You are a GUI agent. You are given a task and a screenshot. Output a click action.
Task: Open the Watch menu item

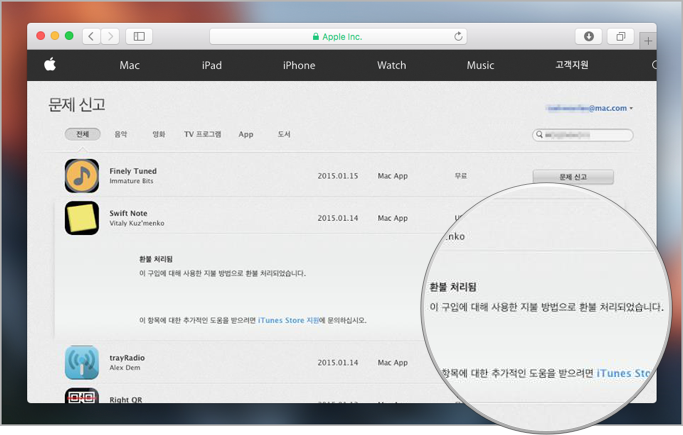point(391,65)
